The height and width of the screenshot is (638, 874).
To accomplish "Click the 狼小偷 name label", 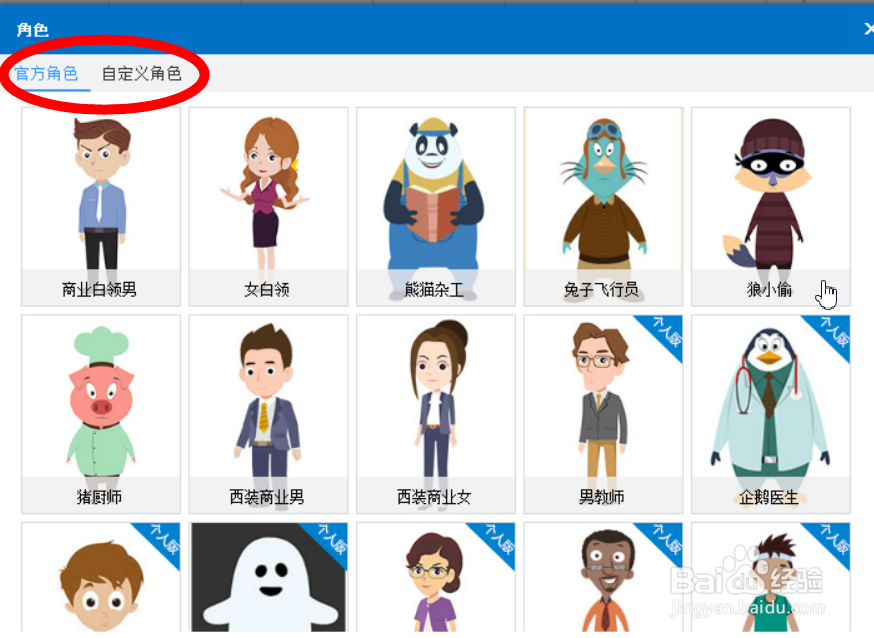I will (x=769, y=289).
